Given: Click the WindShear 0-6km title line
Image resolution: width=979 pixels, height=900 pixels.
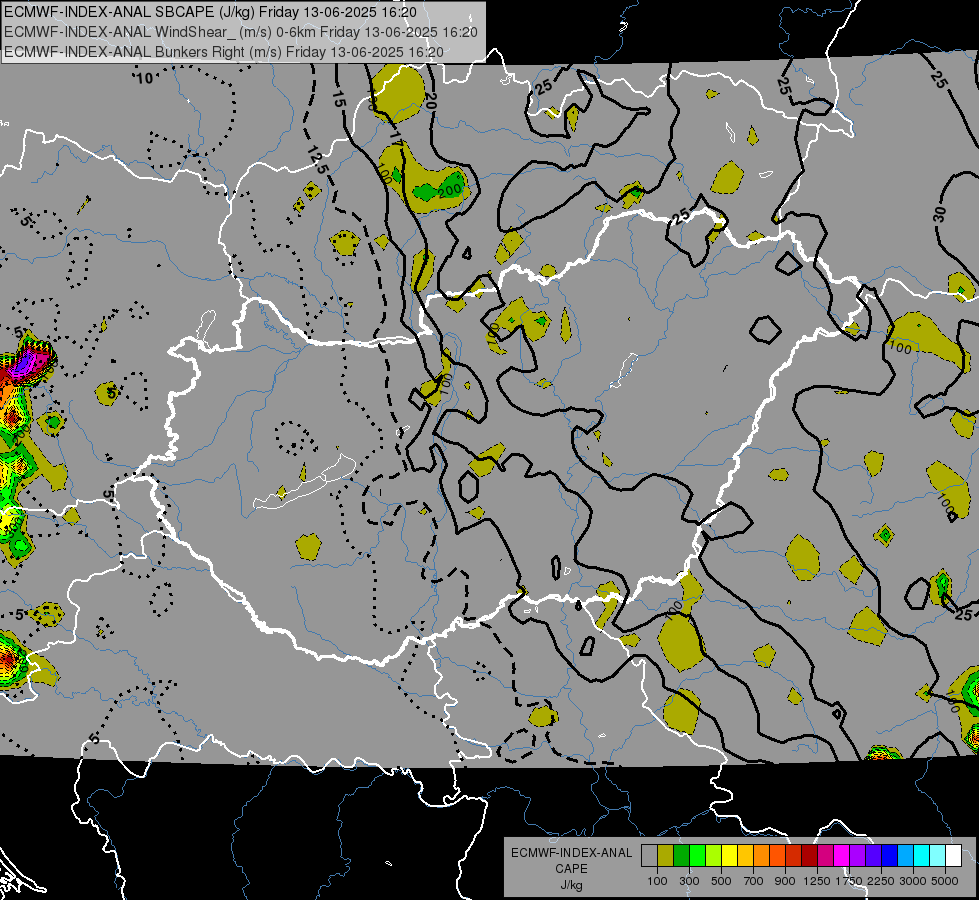Looking at the screenshot, I should point(241,32).
